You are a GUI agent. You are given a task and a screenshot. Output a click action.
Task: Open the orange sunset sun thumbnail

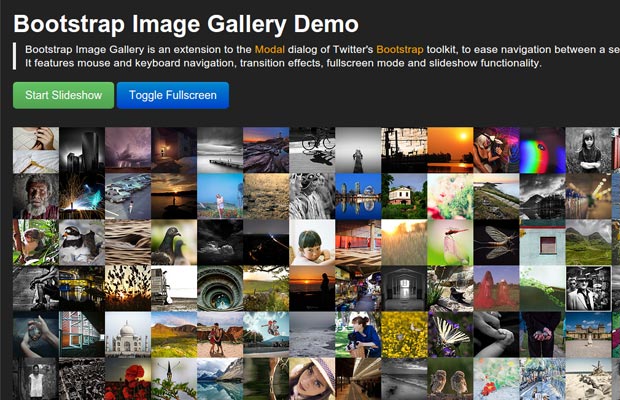point(450,150)
